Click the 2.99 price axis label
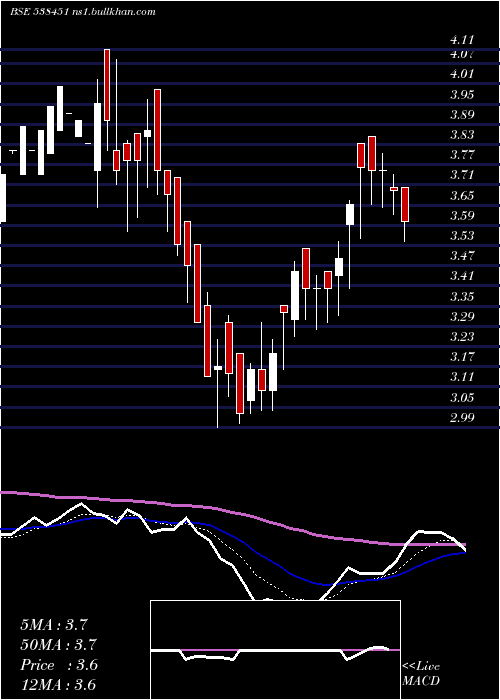The width and height of the screenshot is (500, 700). coord(462,418)
